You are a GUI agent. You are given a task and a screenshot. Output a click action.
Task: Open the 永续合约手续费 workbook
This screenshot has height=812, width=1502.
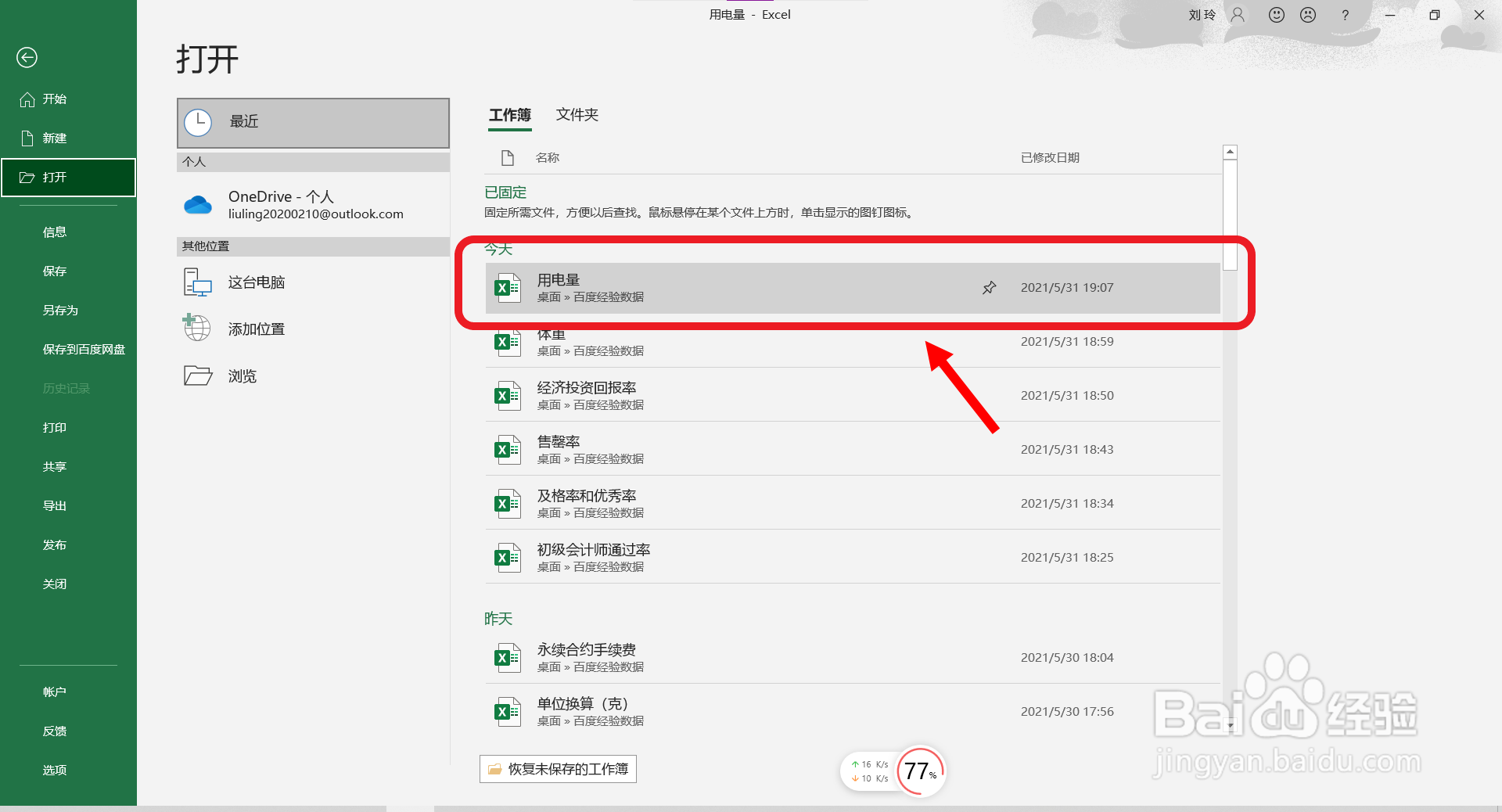(853, 658)
